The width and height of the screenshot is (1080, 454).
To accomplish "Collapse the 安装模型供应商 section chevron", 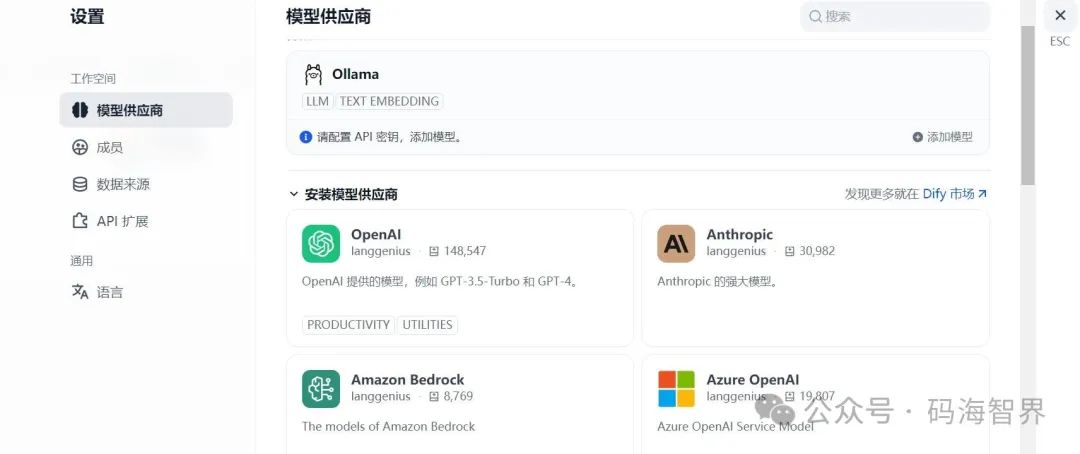I will click(x=294, y=195).
